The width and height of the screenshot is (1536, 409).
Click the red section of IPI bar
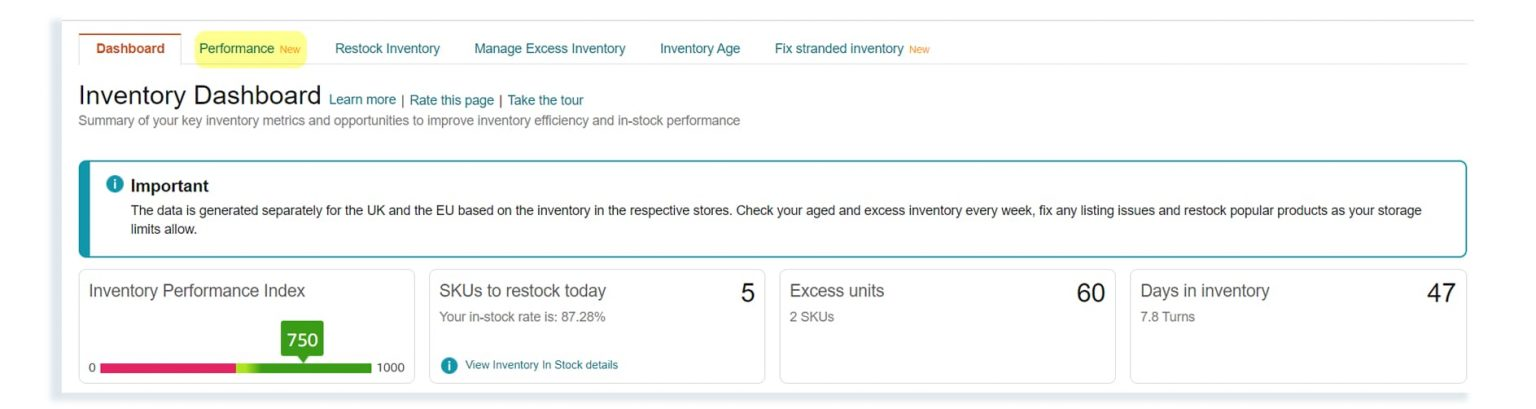[168, 368]
